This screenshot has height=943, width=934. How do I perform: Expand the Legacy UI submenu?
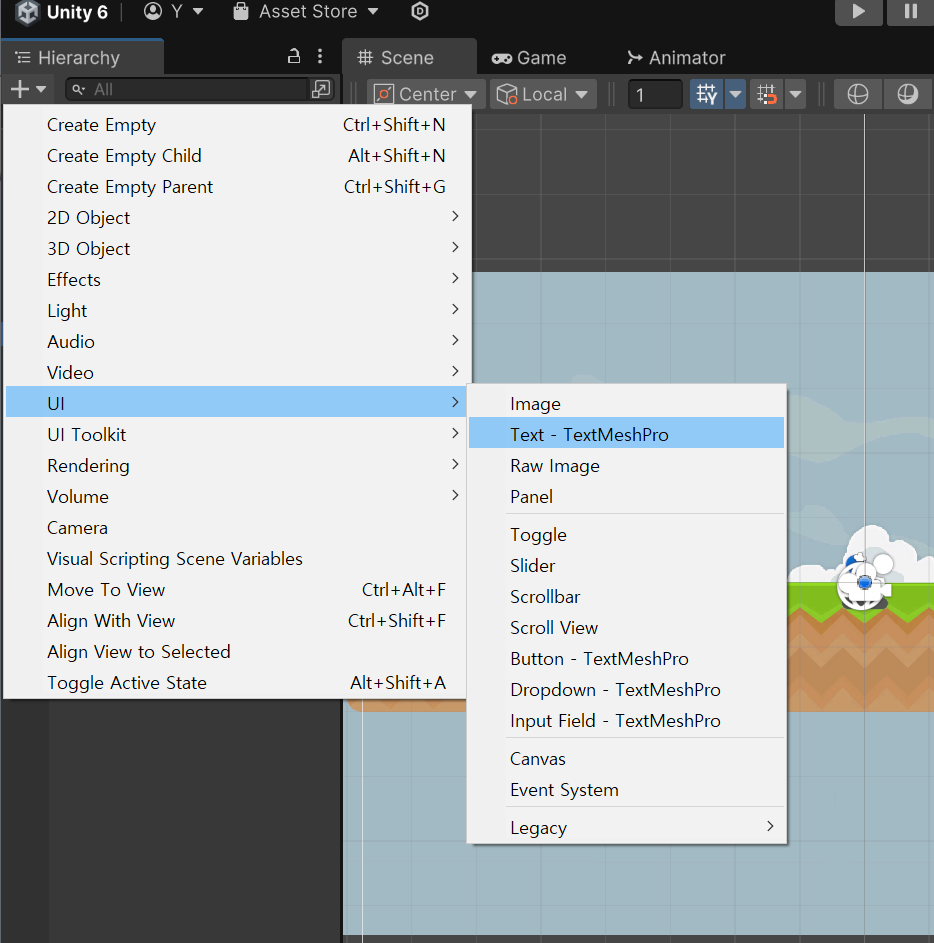click(x=626, y=828)
